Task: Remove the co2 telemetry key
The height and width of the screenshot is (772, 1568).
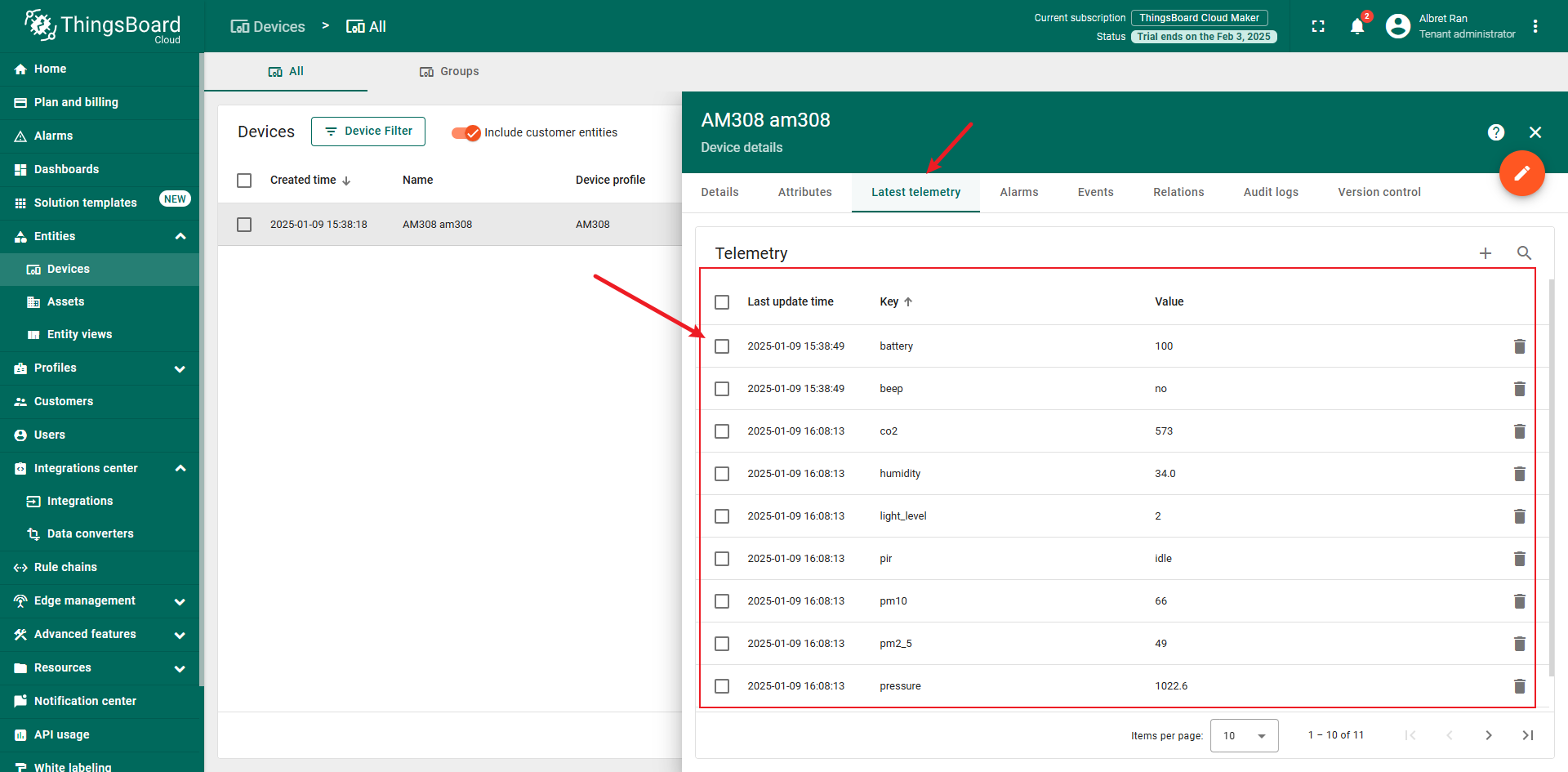Action: 1519,431
